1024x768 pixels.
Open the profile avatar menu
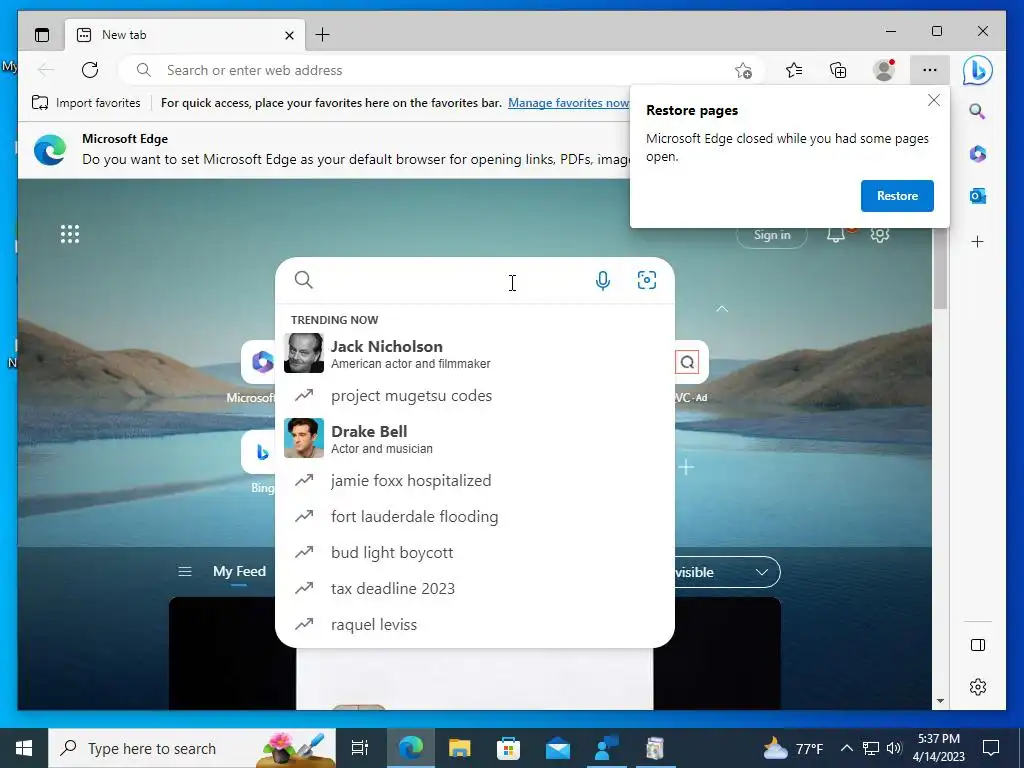click(x=884, y=70)
